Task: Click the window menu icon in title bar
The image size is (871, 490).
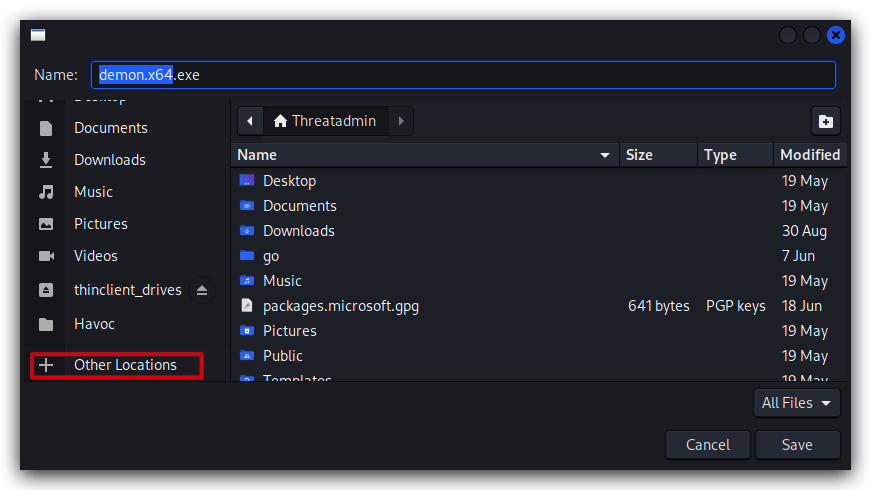Action: coord(38,35)
